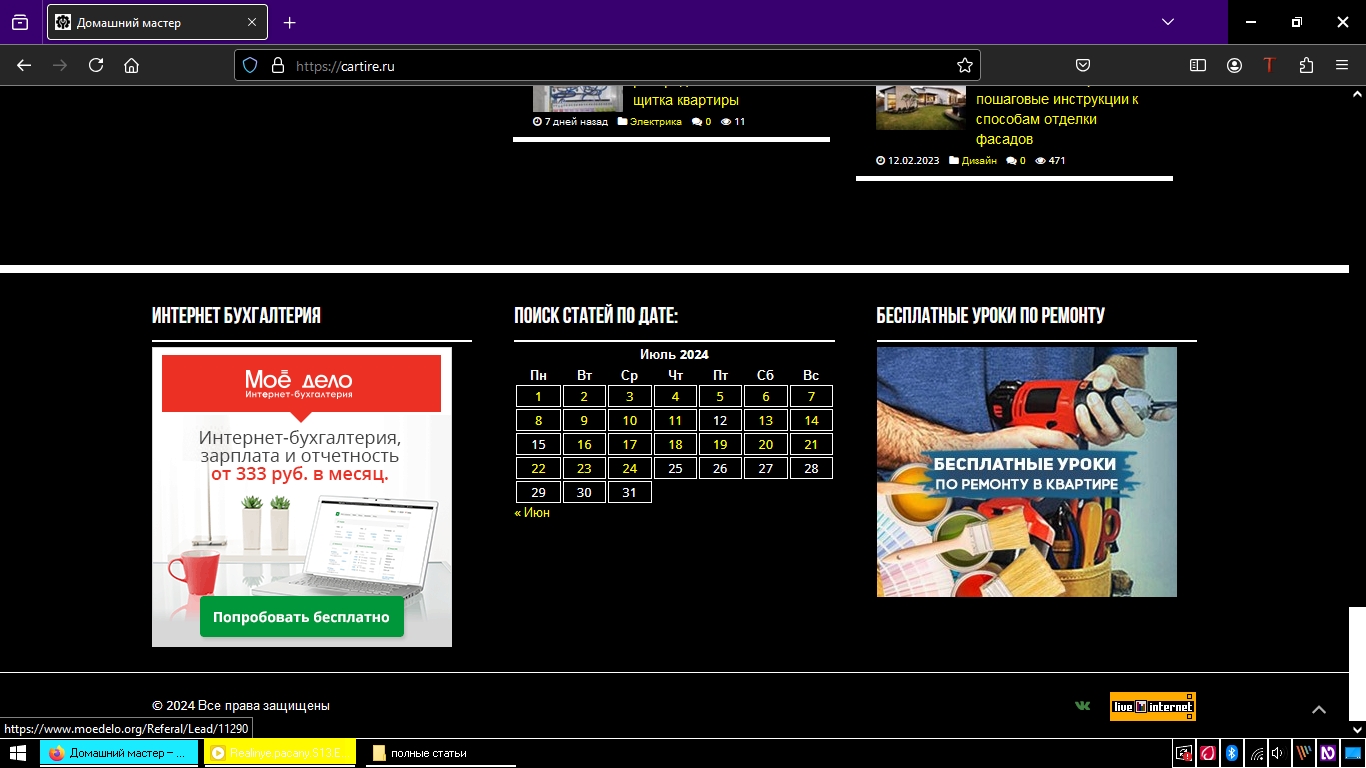Open the Pocket save icon
Viewport: 1366px width, 768px height.
1082,65
